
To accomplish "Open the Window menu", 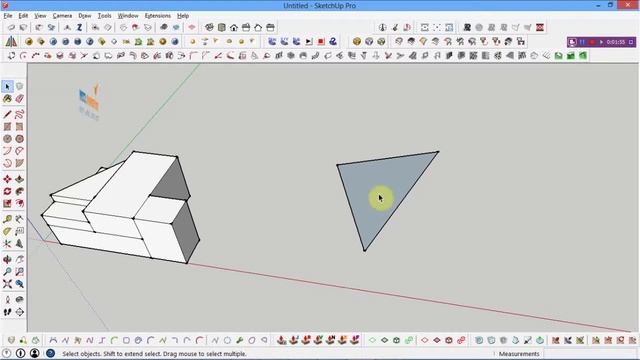I will (128, 16).
